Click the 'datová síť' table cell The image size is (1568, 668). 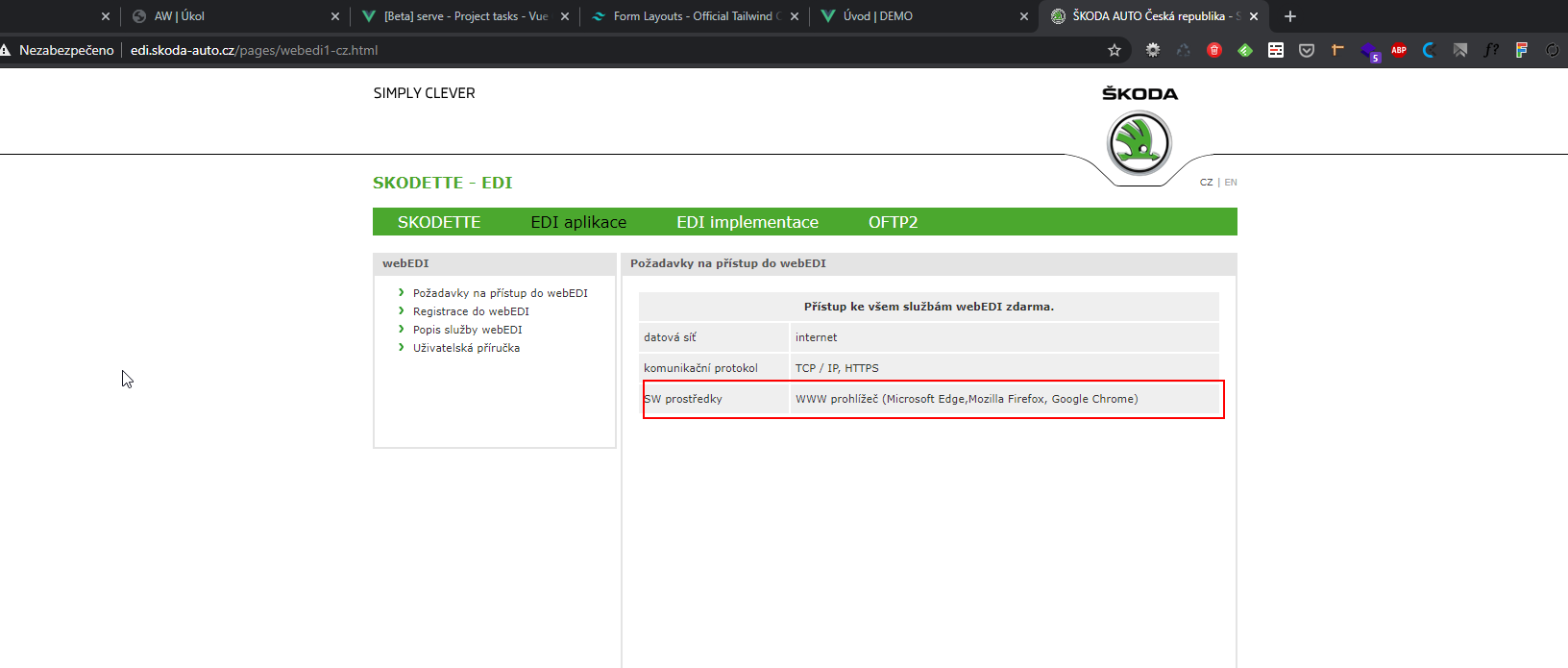click(714, 337)
